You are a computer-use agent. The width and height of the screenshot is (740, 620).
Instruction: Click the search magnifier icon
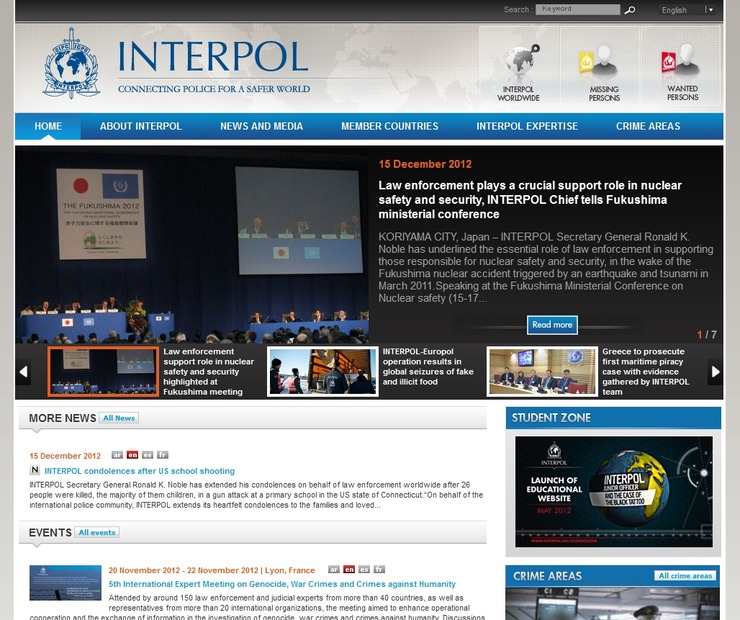click(x=630, y=10)
